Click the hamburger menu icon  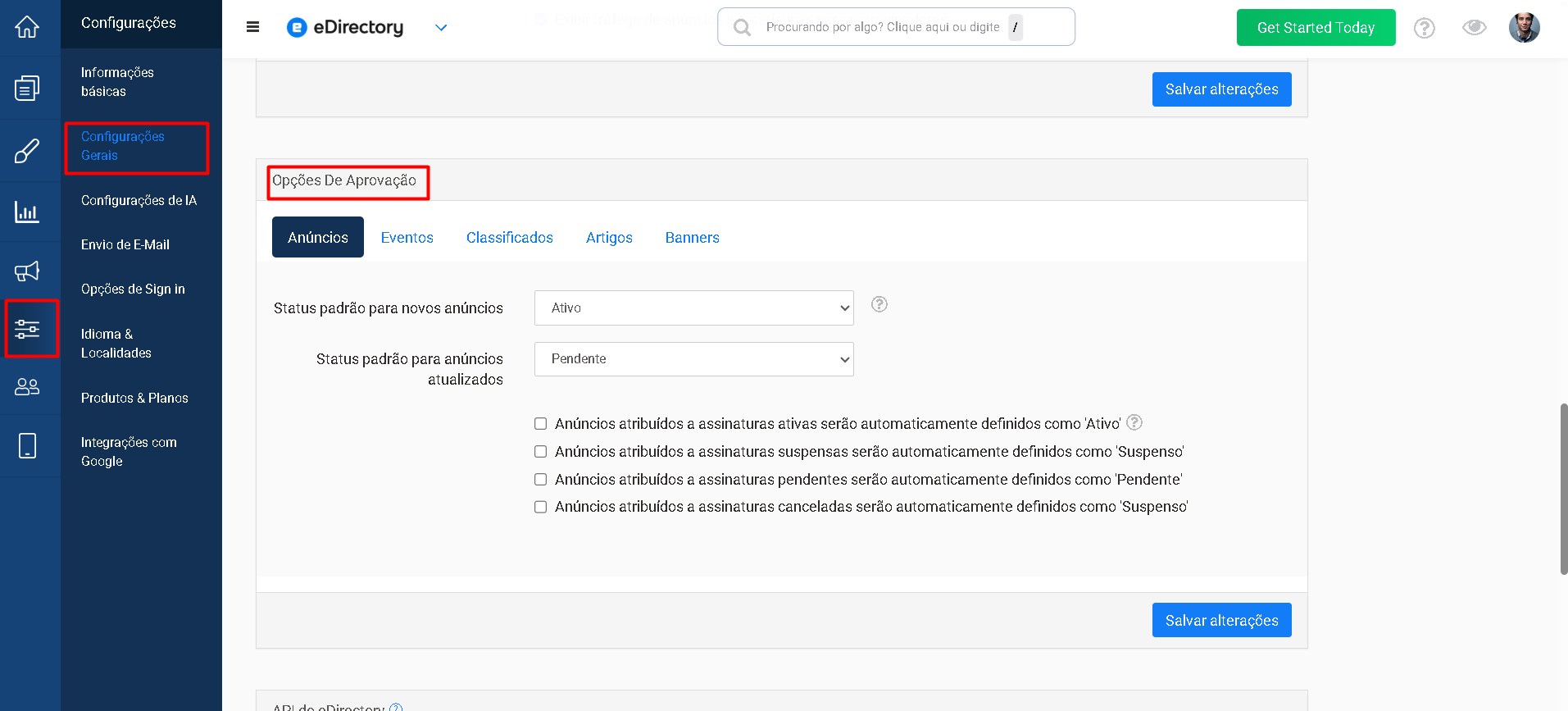(252, 27)
